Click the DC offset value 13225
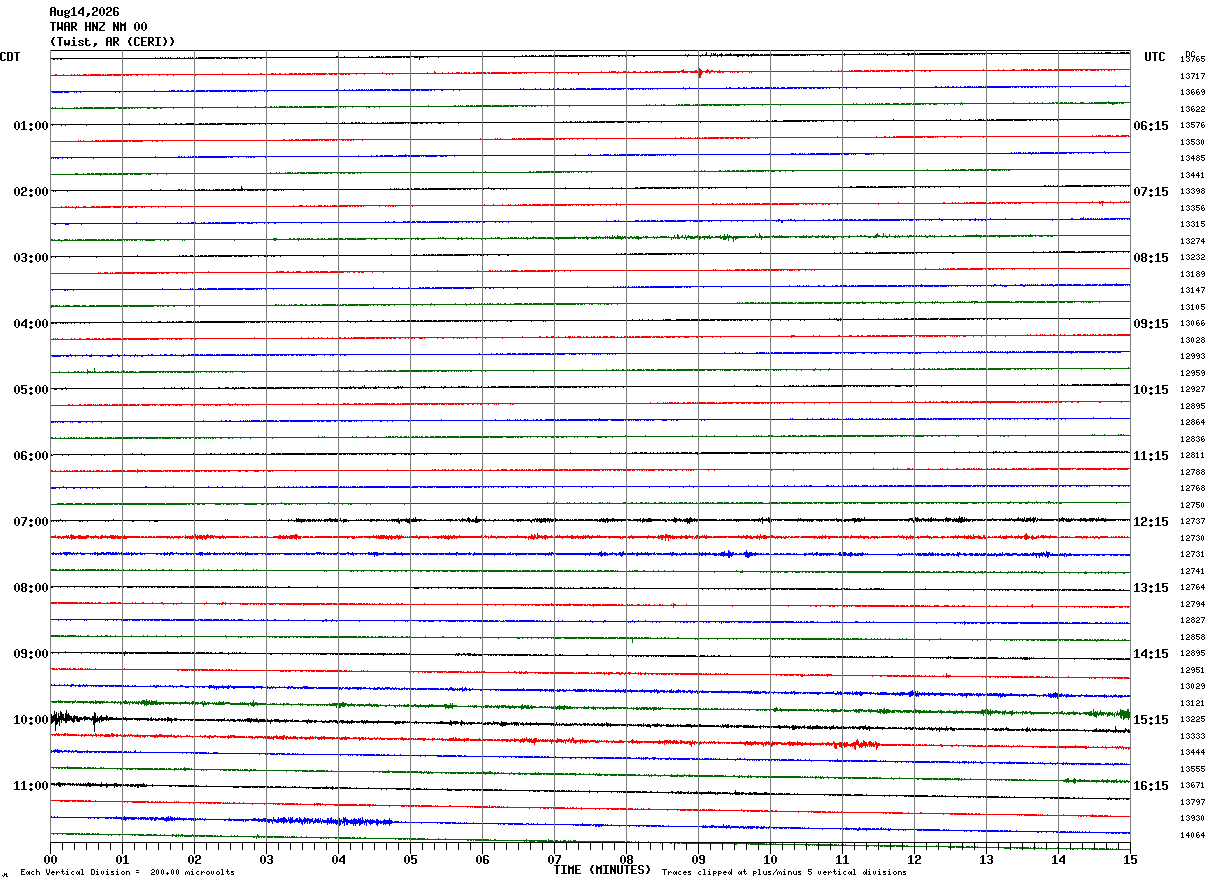Viewport: 1210px width, 886px height. pyautogui.click(x=1192, y=720)
